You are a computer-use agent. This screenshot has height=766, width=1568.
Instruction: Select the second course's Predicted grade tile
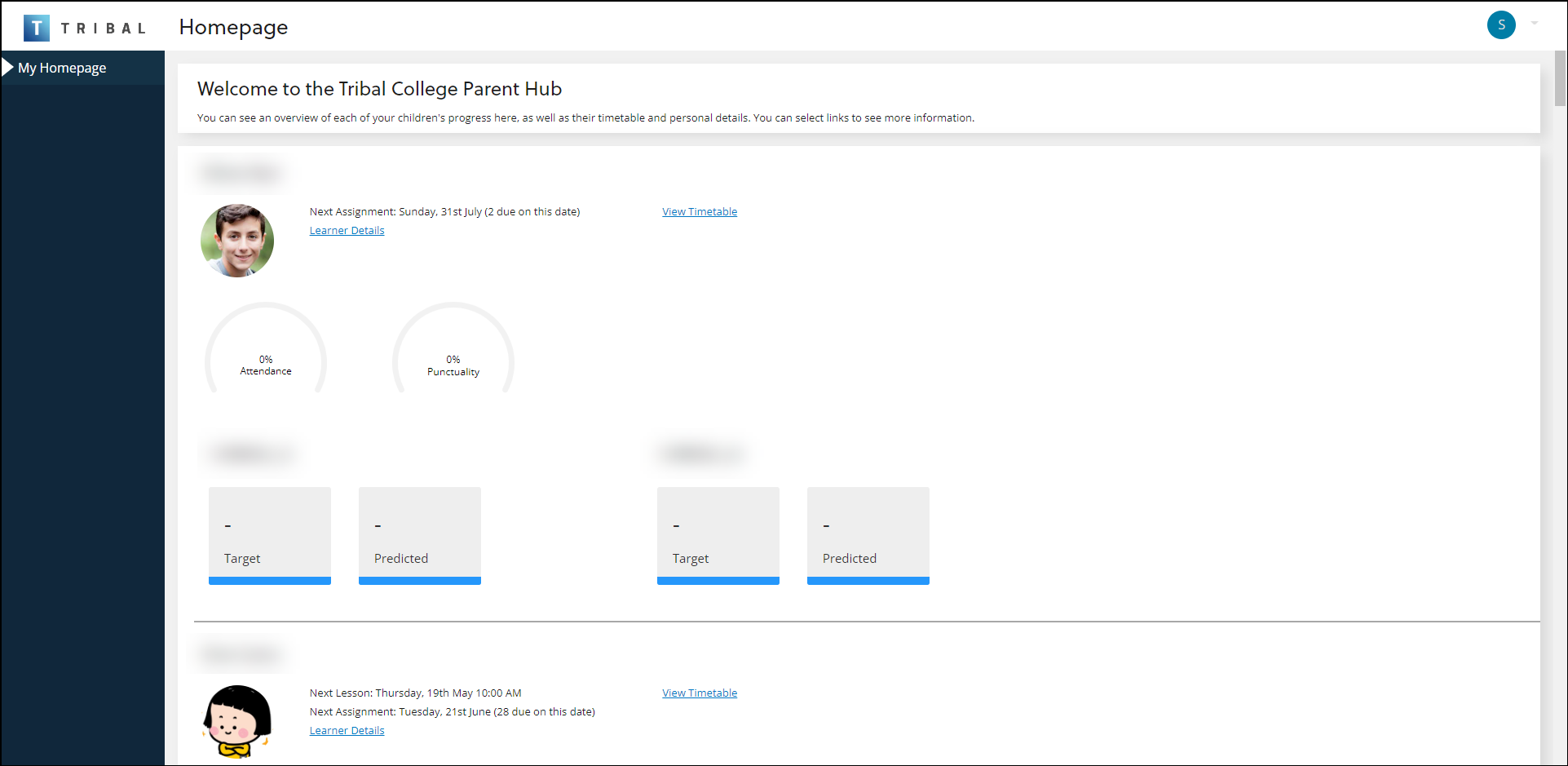[x=868, y=535]
